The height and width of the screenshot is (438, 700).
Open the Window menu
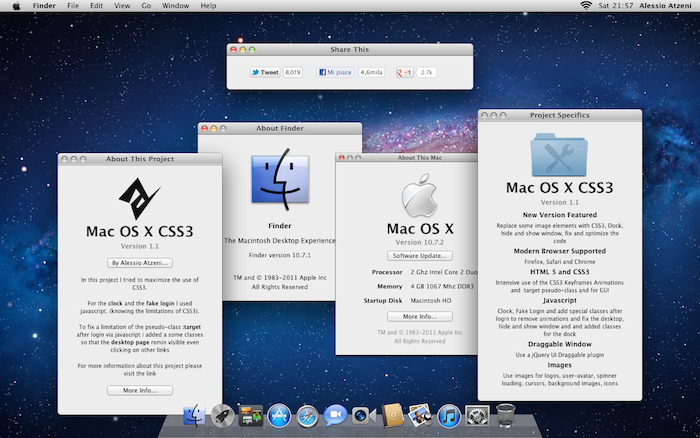pyautogui.click(x=175, y=6)
